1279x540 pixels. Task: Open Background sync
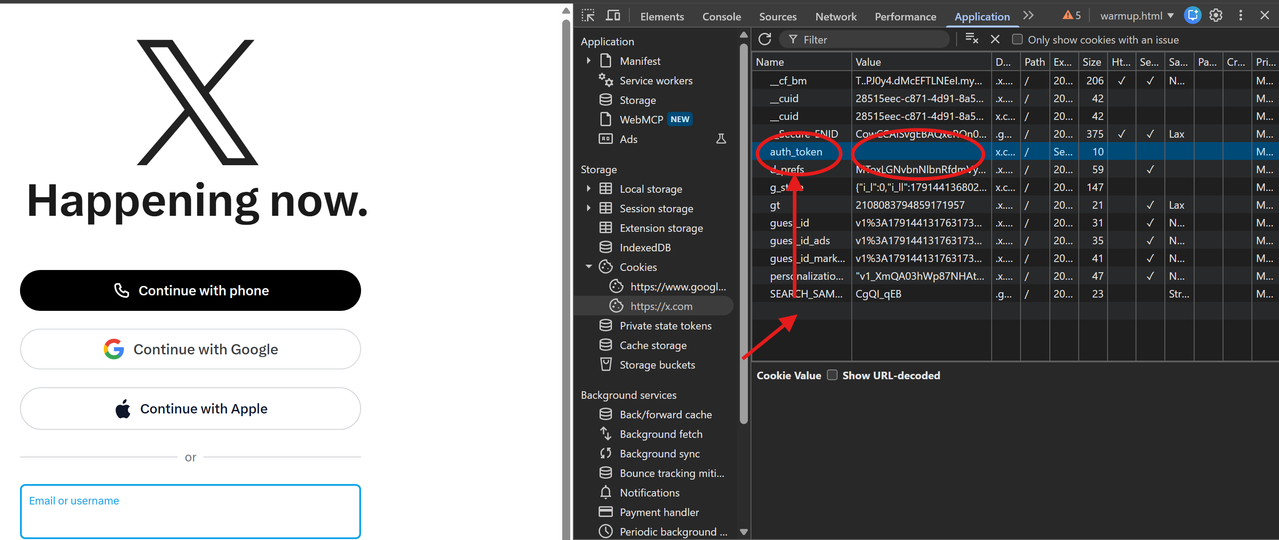(660, 453)
